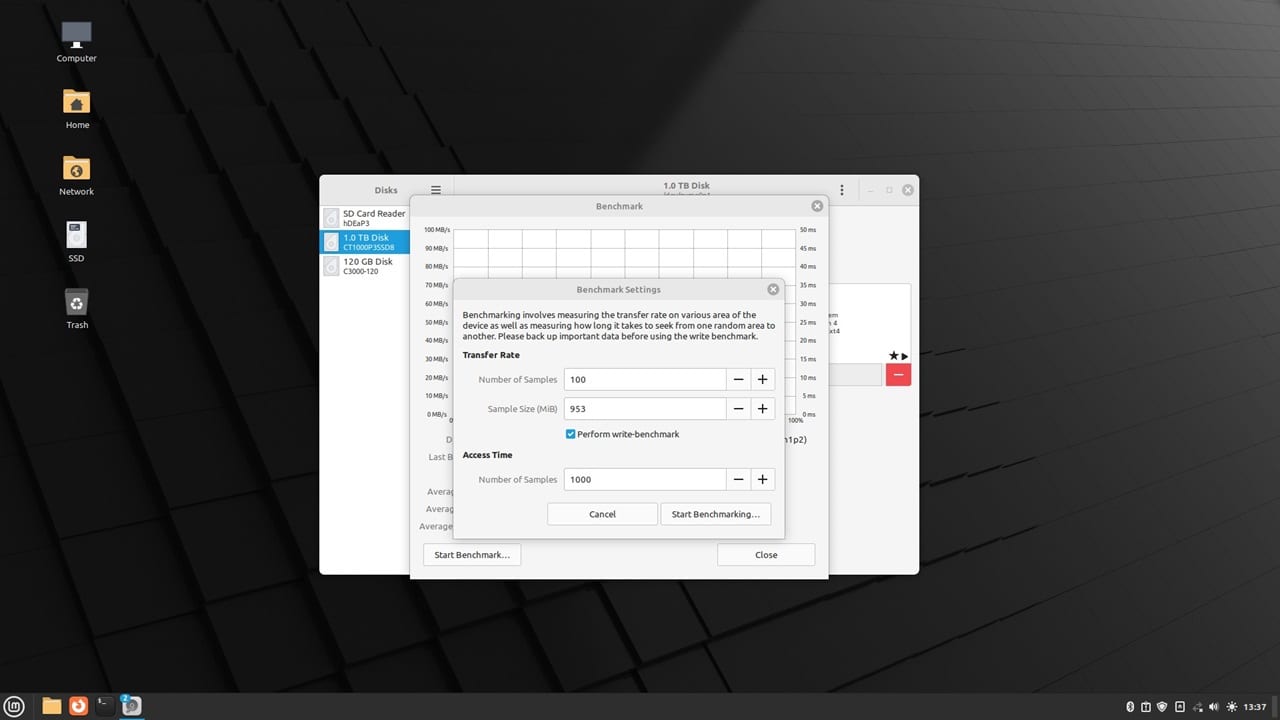This screenshot has height=720, width=1280.
Task: Increase Access Time samples with the plus stepper
Action: tap(762, 479)
